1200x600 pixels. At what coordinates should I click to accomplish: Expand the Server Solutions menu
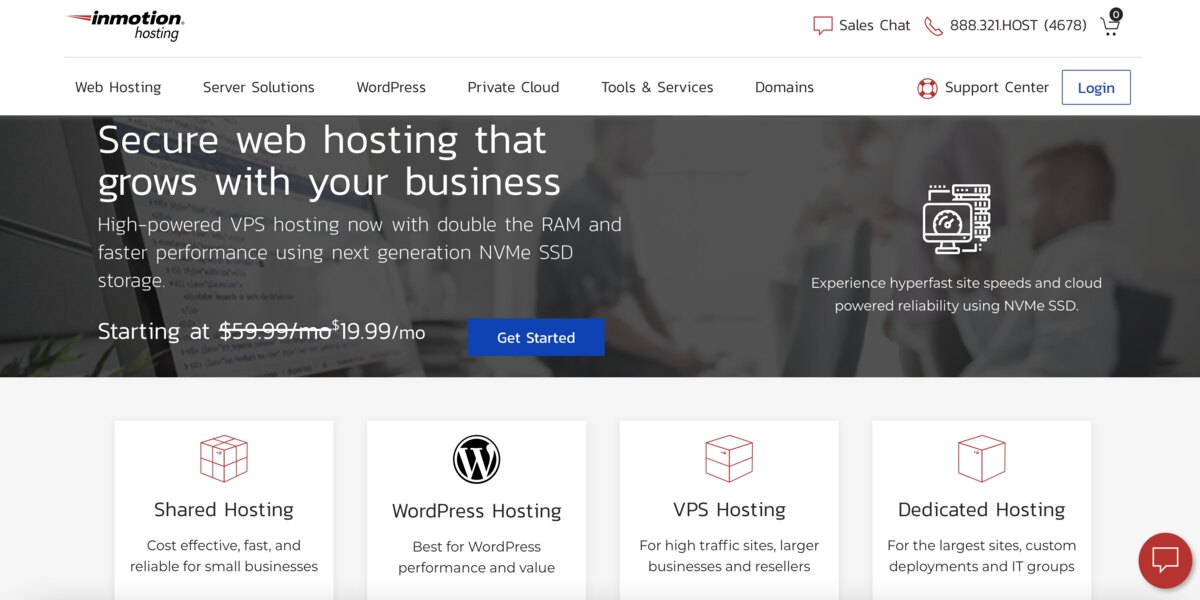click(259, 87)
